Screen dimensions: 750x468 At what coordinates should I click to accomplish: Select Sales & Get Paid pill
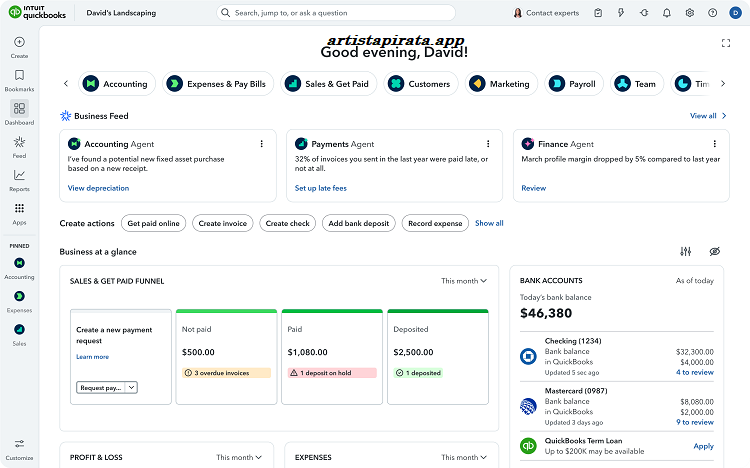pyautogui.click(x=329, y=84)
